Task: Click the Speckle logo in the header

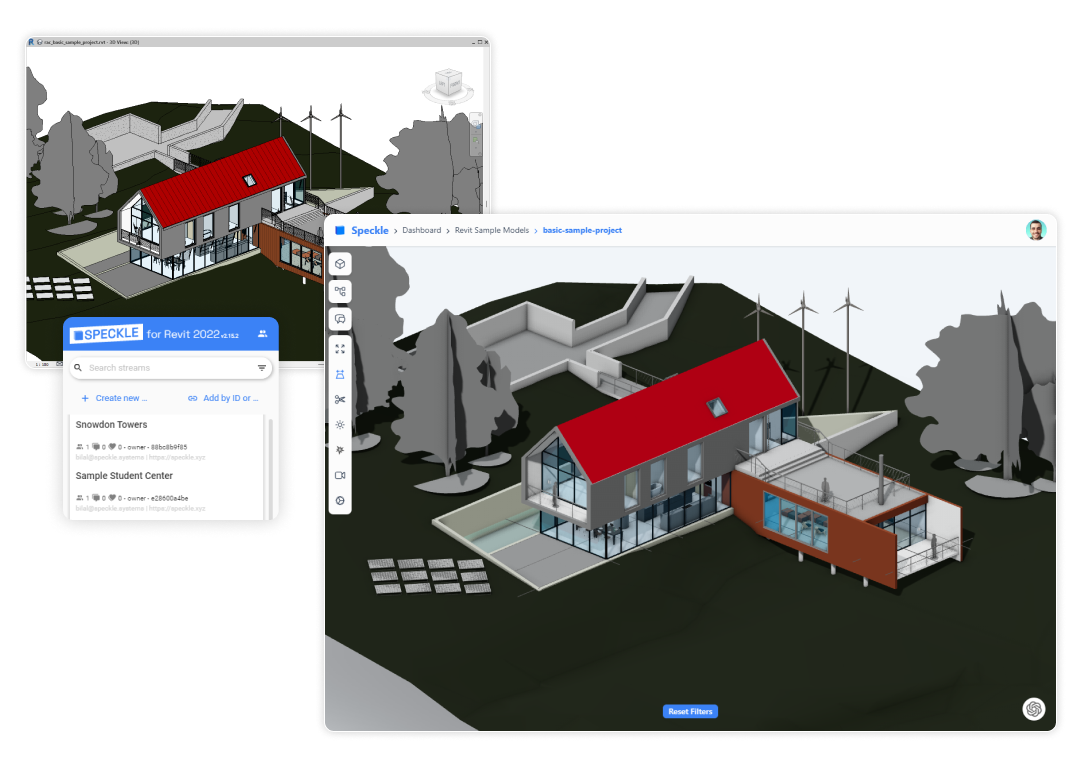Action: click(363, 230)
